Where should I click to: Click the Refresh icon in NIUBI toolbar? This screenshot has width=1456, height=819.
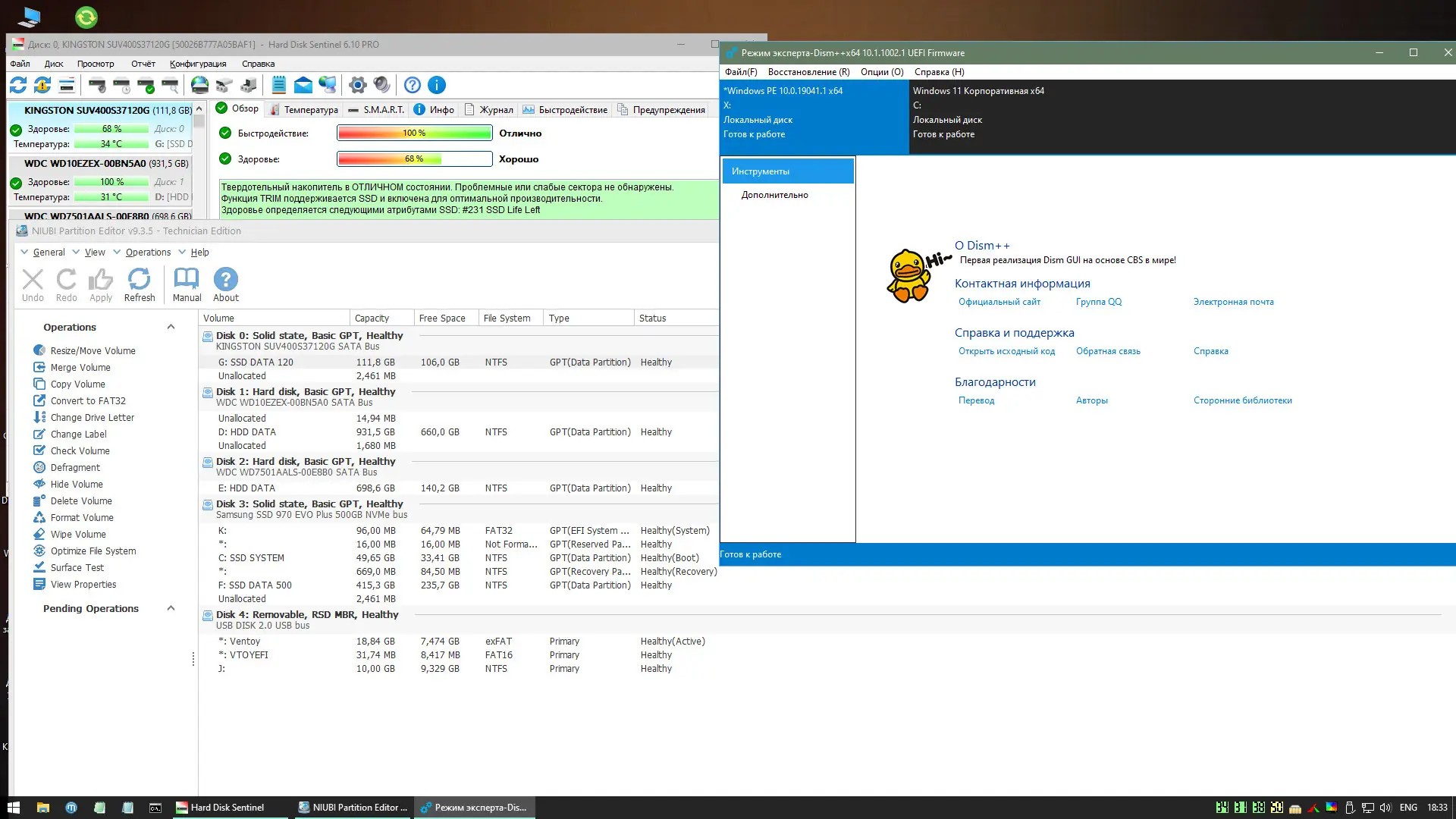tap(140, 285)
